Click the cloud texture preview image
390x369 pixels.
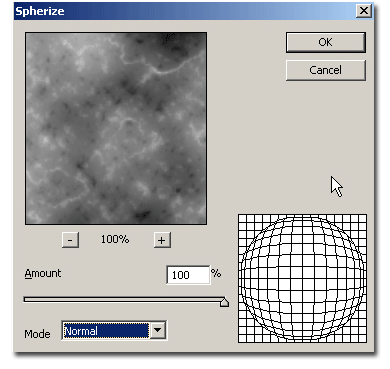116,128
